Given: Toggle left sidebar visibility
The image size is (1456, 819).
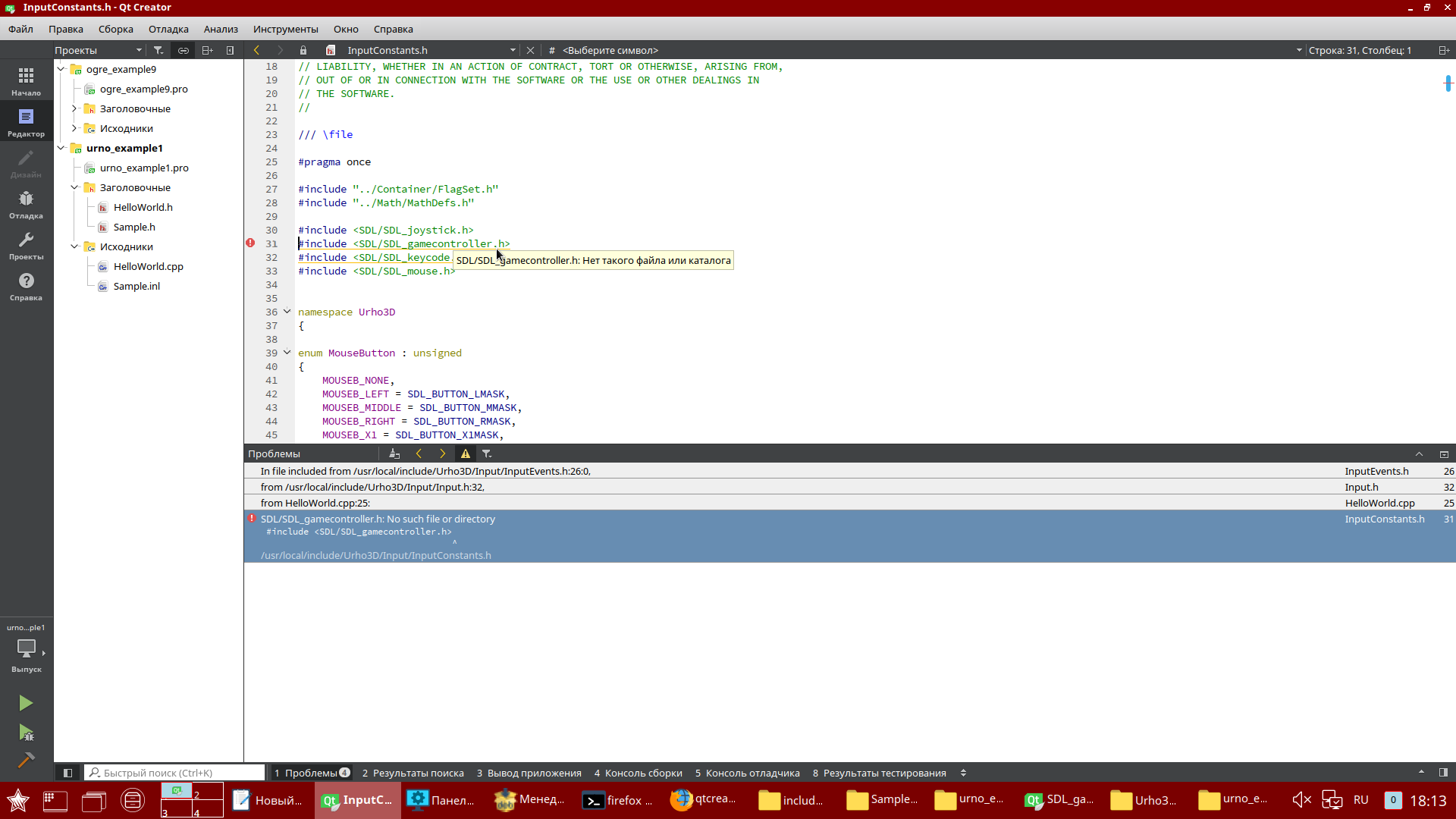Looking at the screenshot, I should (67, 773).
